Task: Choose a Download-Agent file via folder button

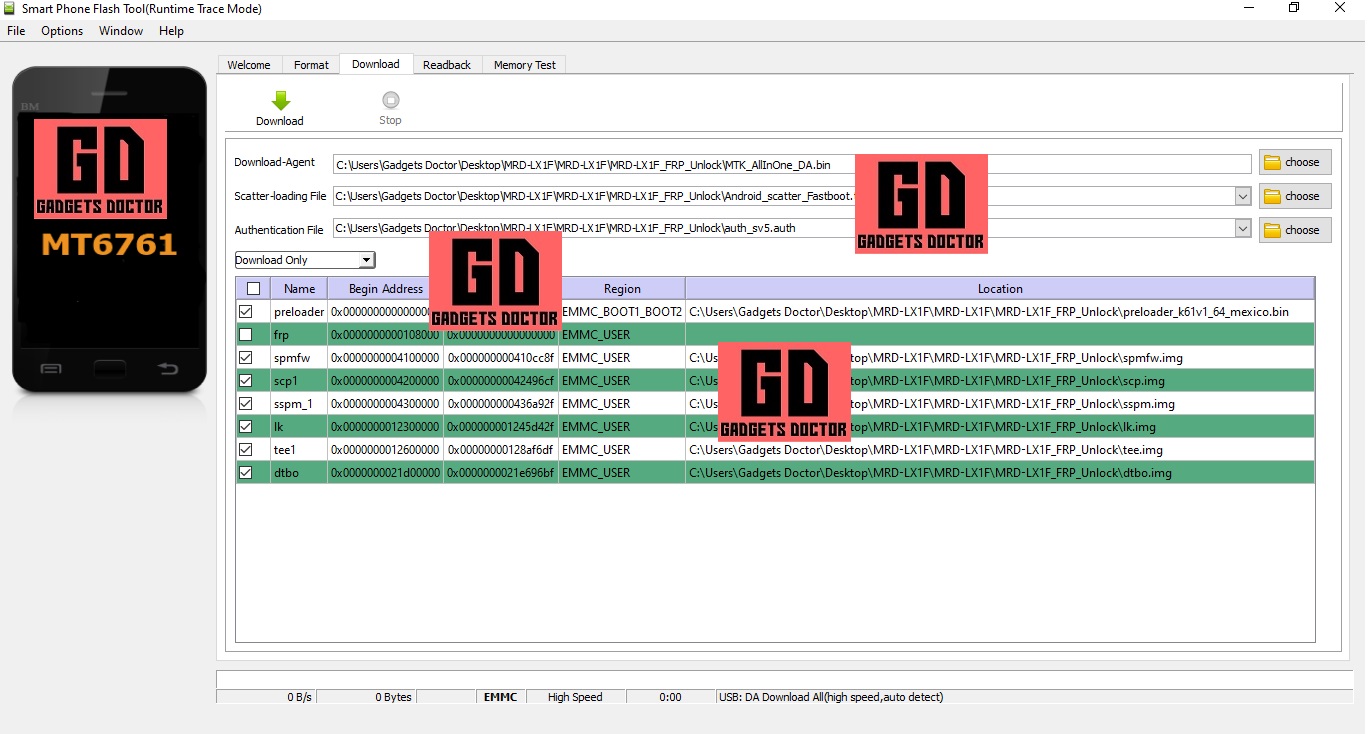Action: [1294, 162]
